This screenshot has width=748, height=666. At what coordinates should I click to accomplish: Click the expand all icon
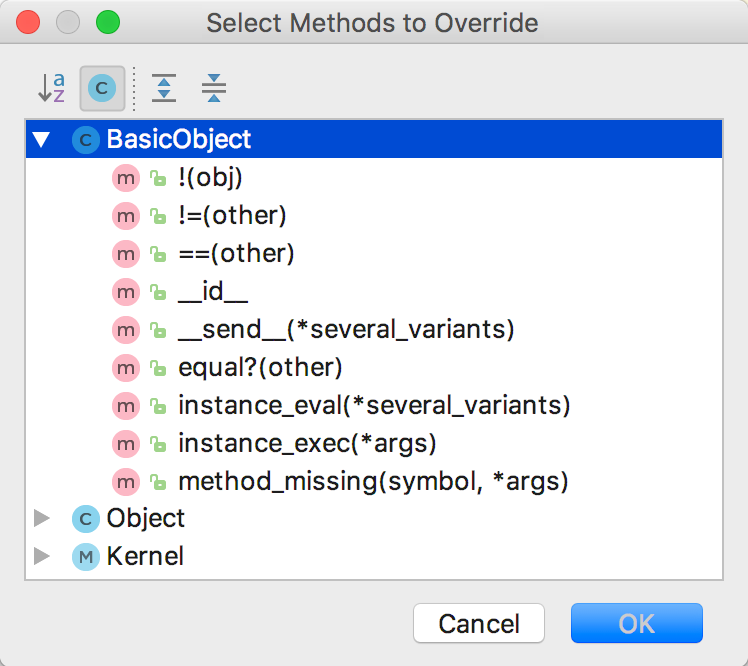click(163, 88)
